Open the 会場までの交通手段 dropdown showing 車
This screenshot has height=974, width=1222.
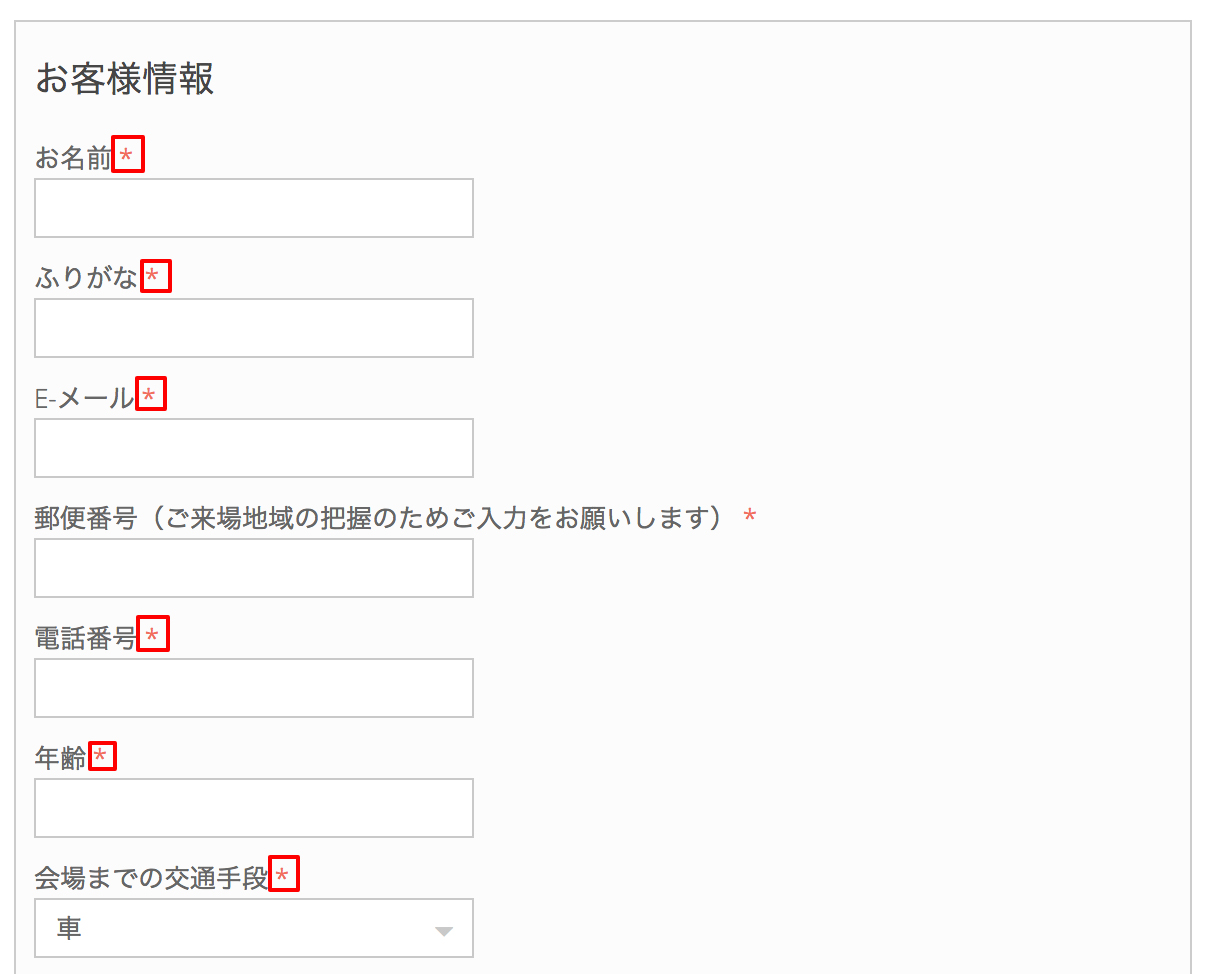[x=254, y=928]
